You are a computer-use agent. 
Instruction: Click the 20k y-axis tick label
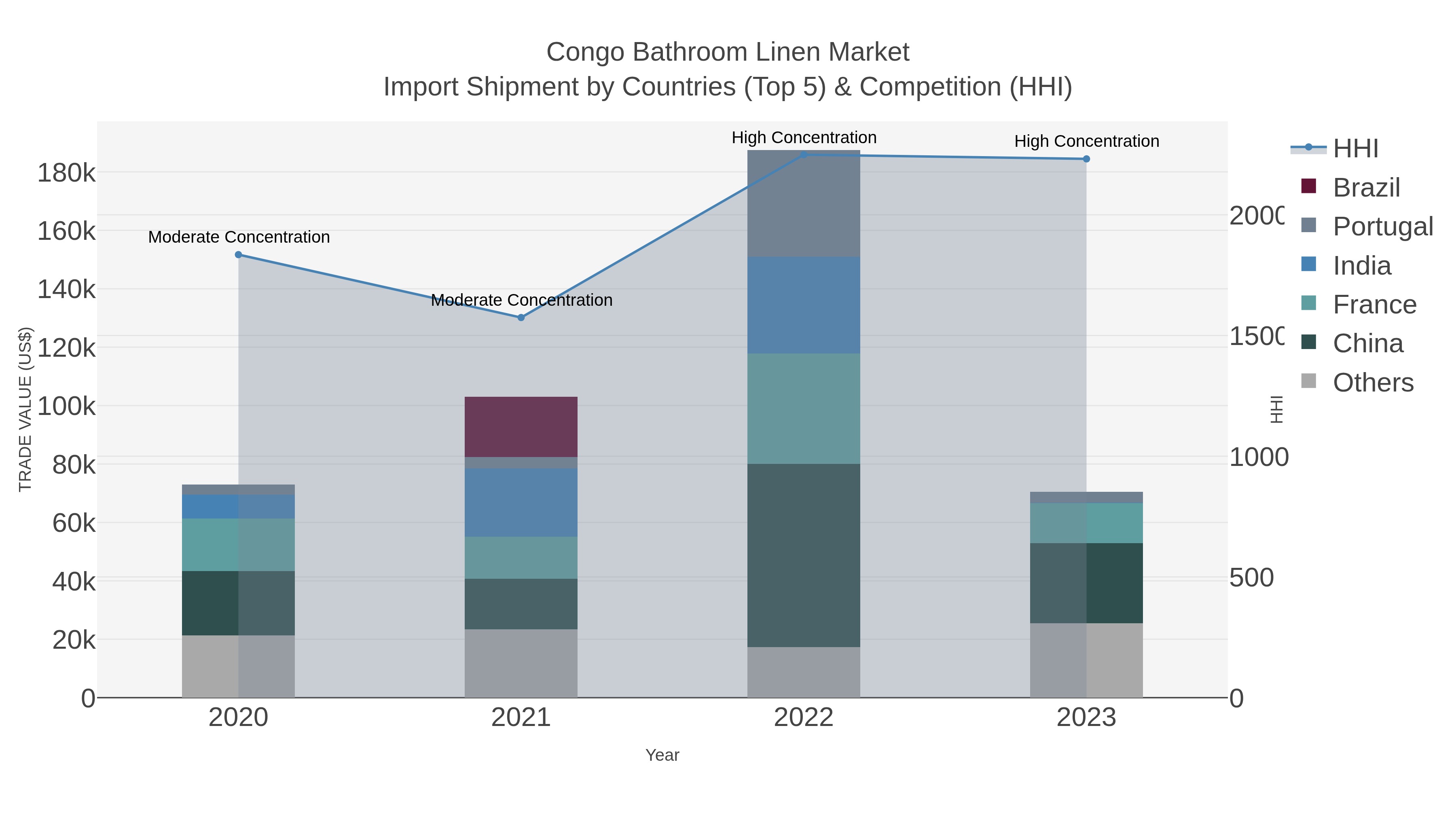click(74, 640)
